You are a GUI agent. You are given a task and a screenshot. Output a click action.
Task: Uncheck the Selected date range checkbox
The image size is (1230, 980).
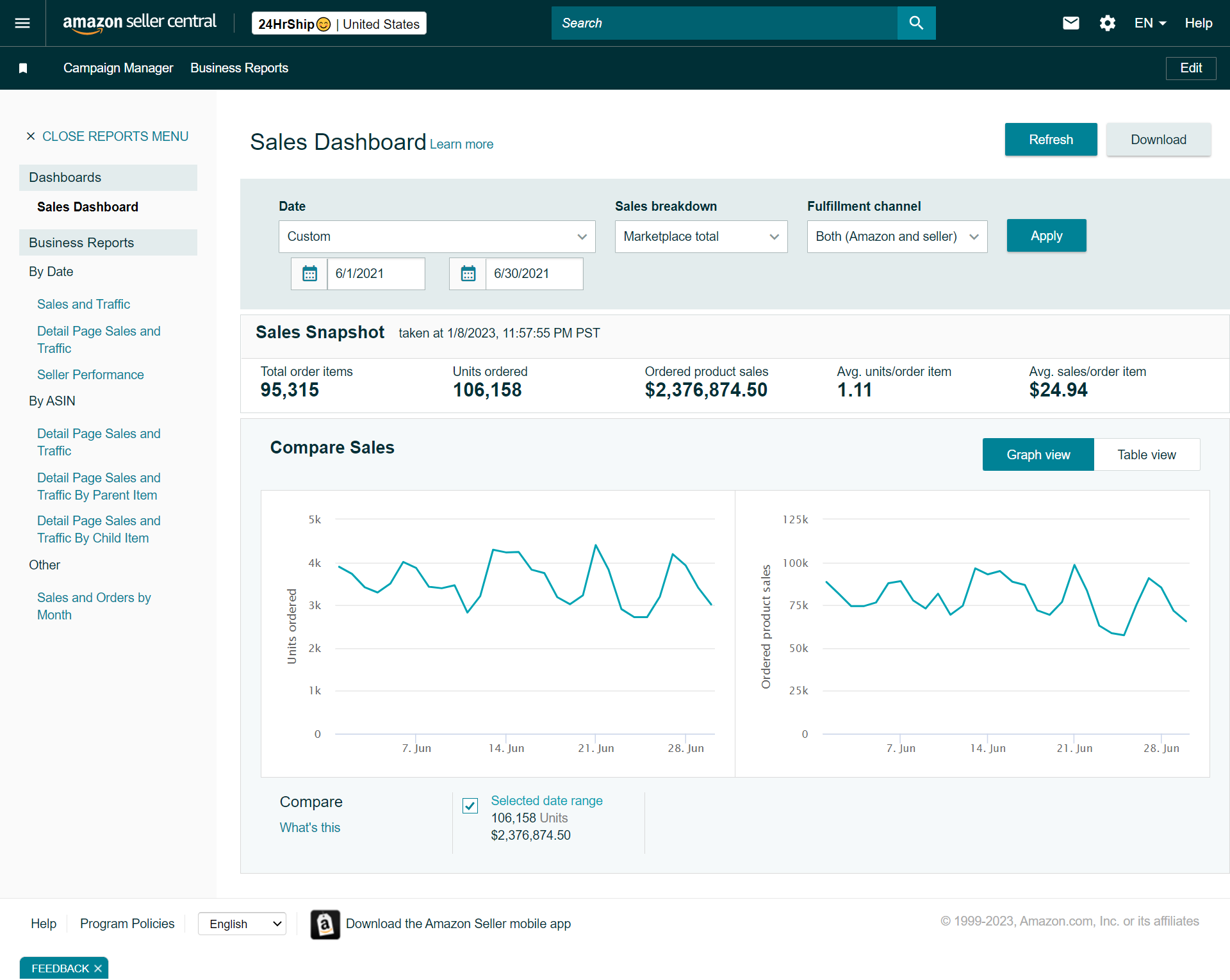470,805
